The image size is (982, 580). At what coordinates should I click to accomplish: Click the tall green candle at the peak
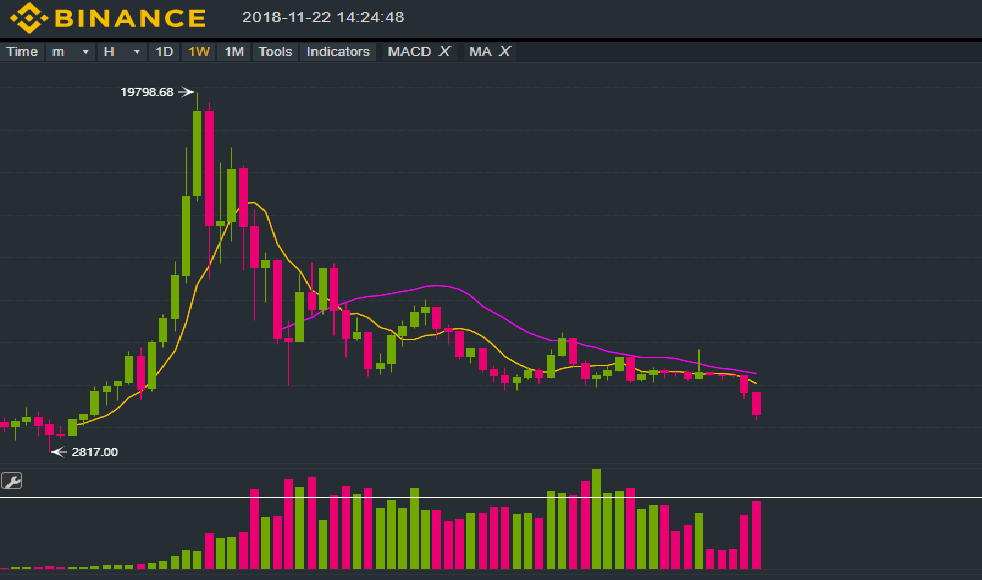(x=197, y=154)
